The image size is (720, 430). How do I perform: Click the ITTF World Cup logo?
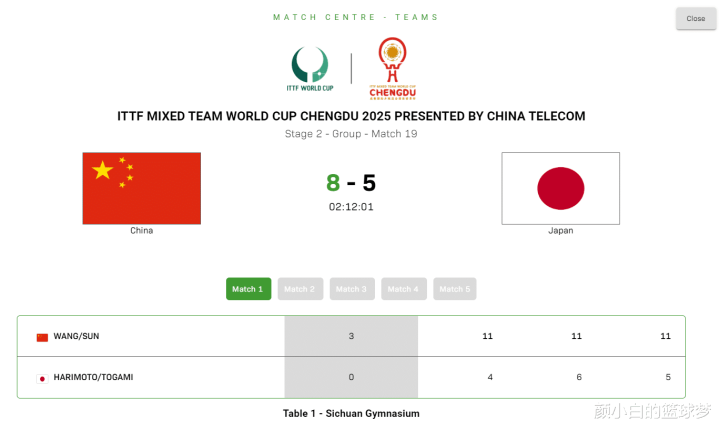(x=309, y=68)
